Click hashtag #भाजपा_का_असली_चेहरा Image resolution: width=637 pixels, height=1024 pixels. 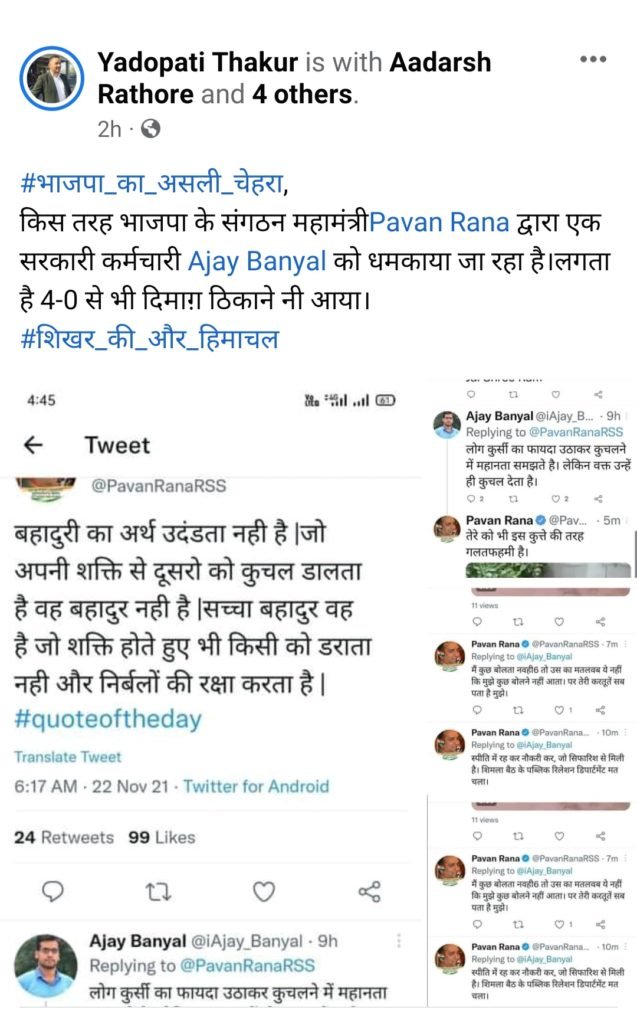click(152, 184)
